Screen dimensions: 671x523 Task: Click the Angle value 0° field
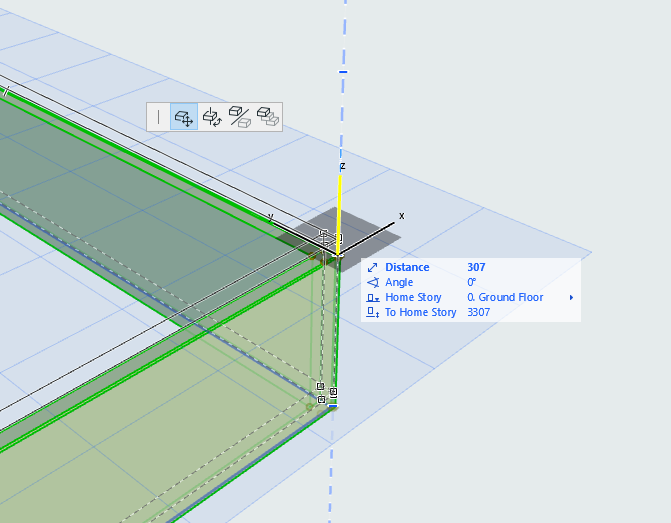(x=471, y=282)
